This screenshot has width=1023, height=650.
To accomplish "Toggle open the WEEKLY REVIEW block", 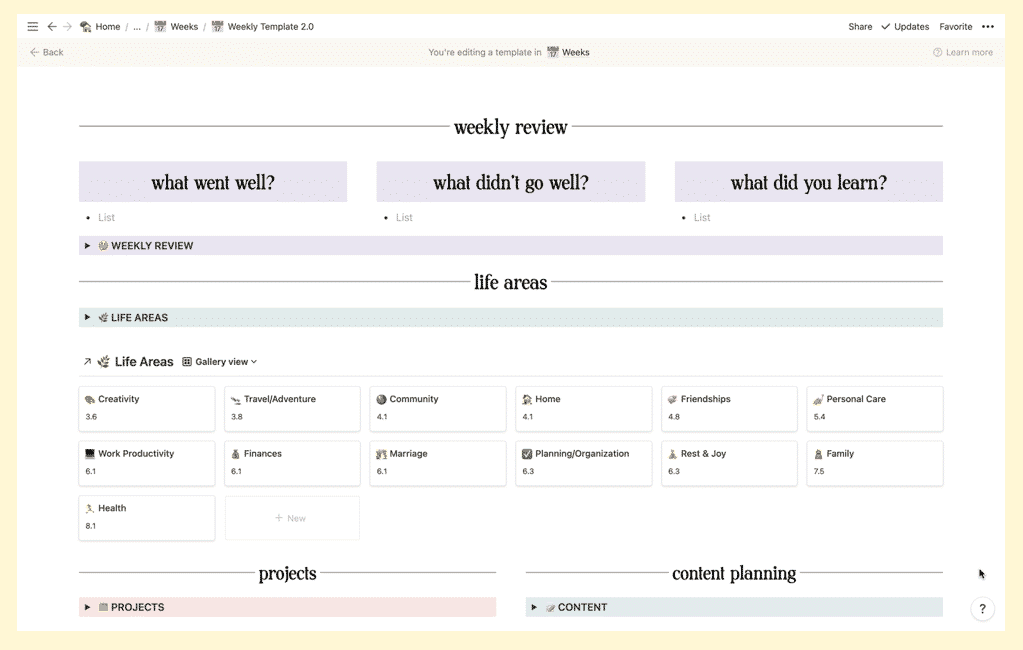I will [86, 245].
